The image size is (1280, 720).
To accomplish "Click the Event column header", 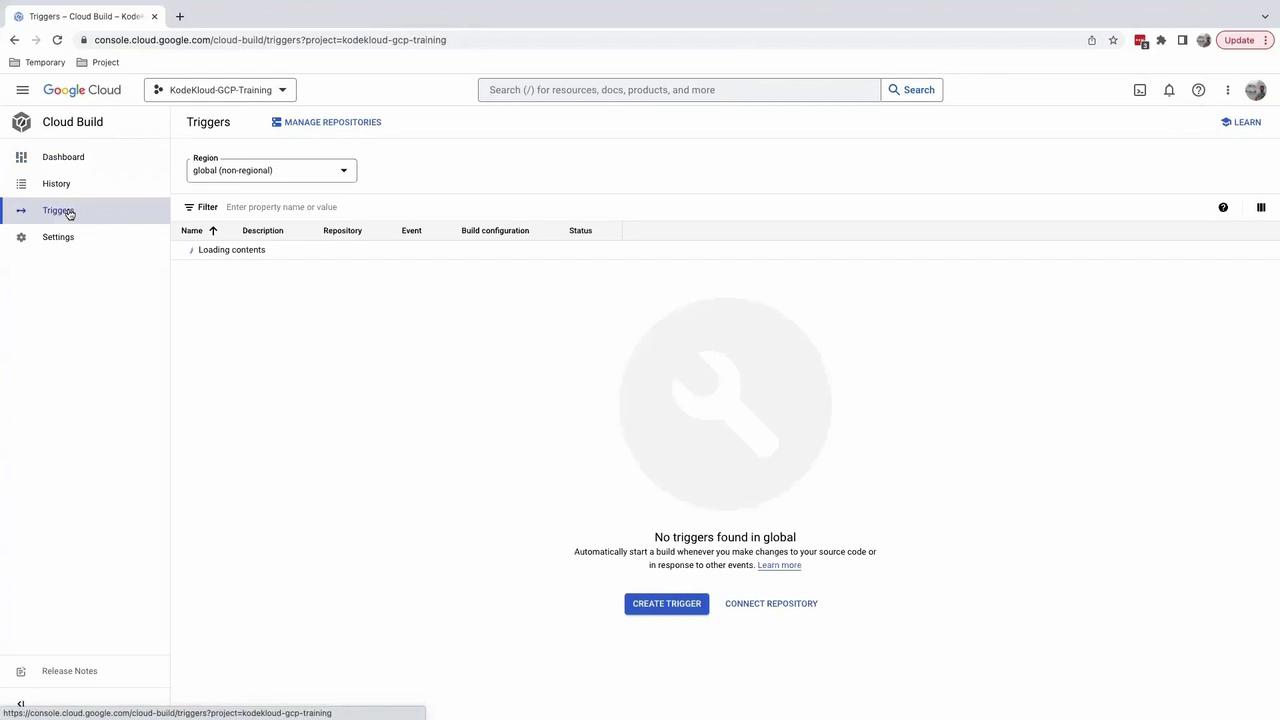I will click(x=412, y=231).
